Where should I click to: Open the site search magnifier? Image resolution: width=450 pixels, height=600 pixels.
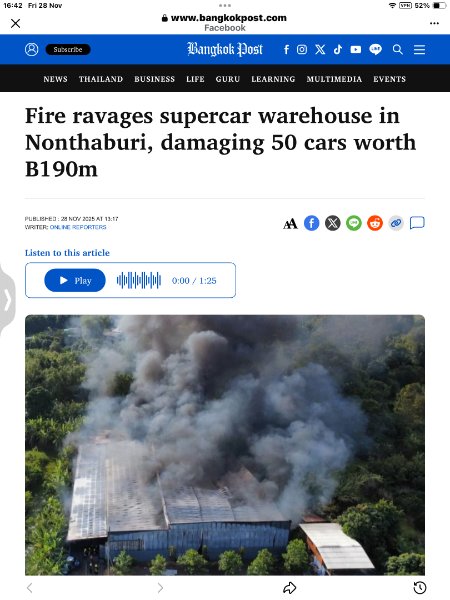pyautogui.click(x=398, y=49)
